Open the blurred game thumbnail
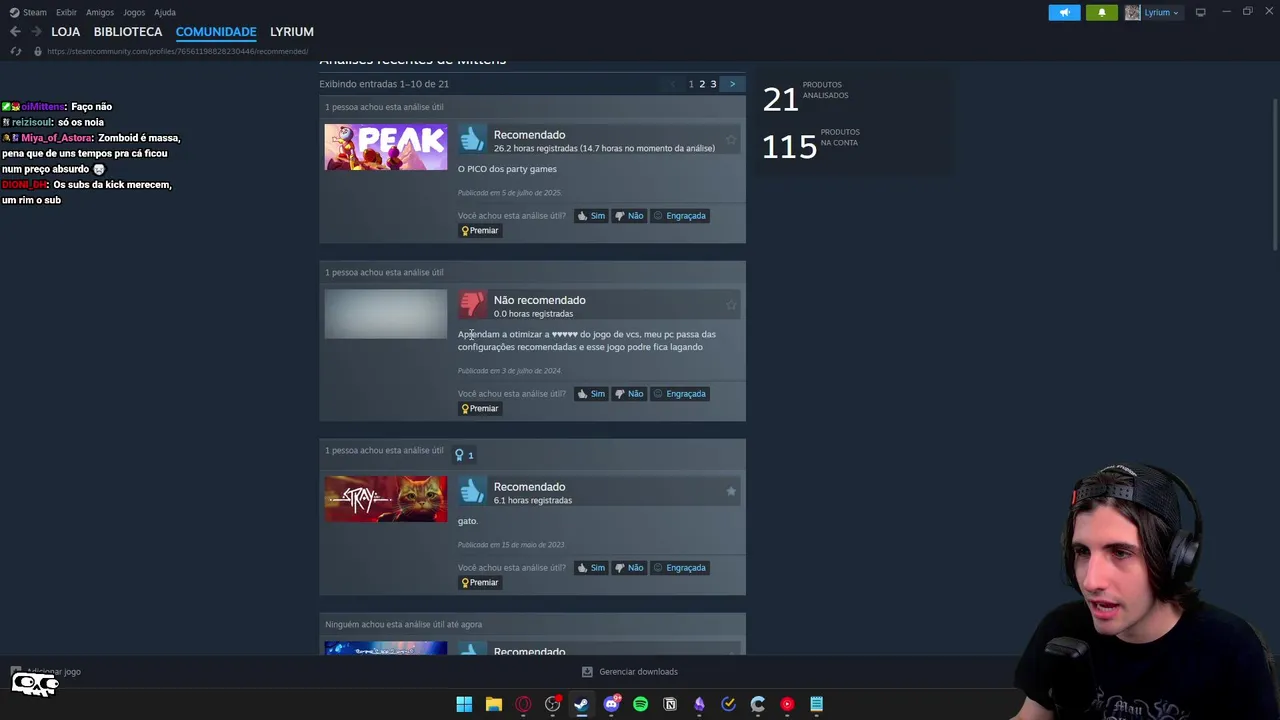 [x=385, y=314]
